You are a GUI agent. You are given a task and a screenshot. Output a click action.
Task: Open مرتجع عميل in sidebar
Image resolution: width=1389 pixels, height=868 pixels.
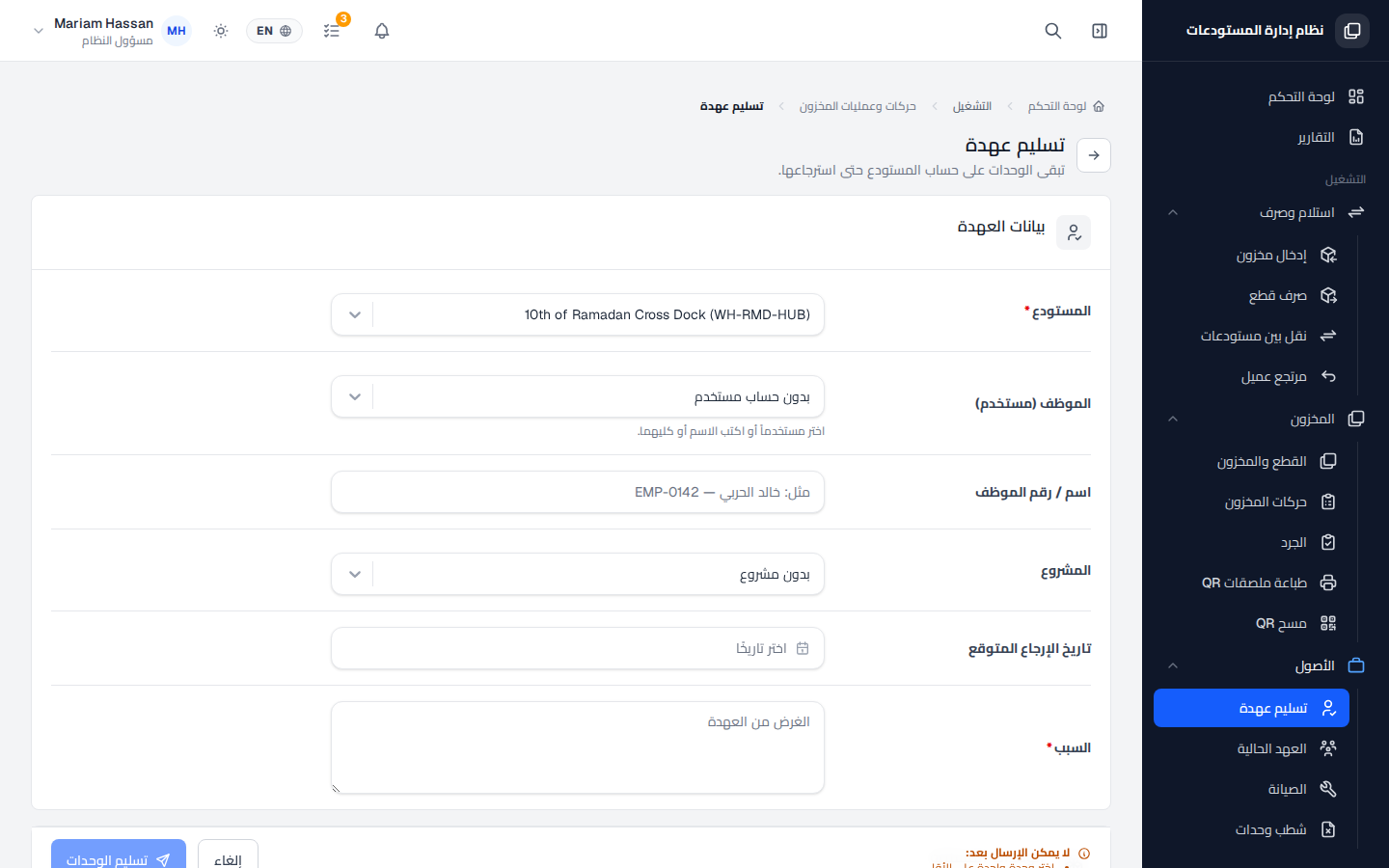click(1252, 376)
